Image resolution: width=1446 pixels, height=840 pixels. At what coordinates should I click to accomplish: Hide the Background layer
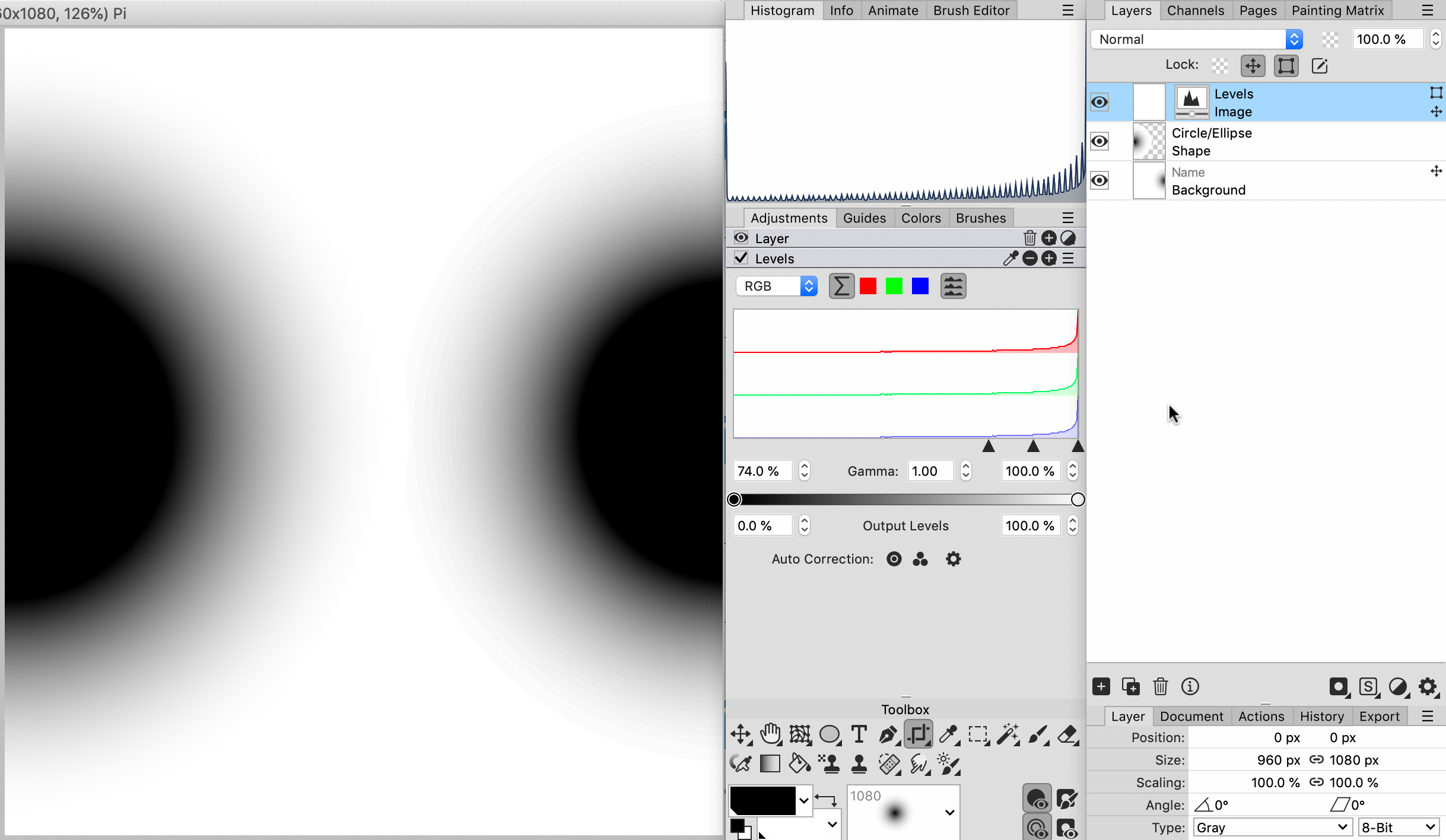pyautogui.click(x=1099, y=180)
